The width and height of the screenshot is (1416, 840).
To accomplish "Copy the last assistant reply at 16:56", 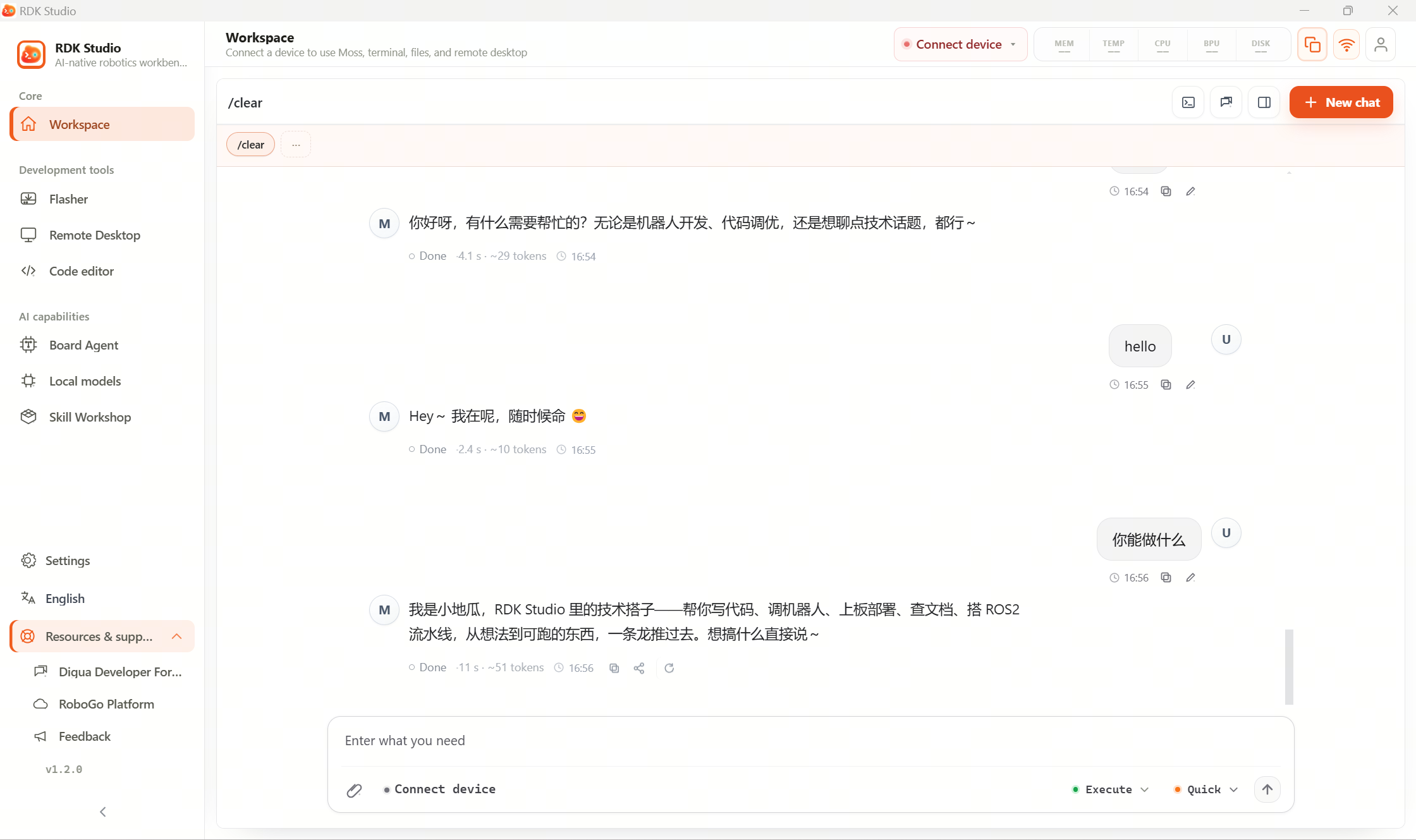I will (614, 668).
